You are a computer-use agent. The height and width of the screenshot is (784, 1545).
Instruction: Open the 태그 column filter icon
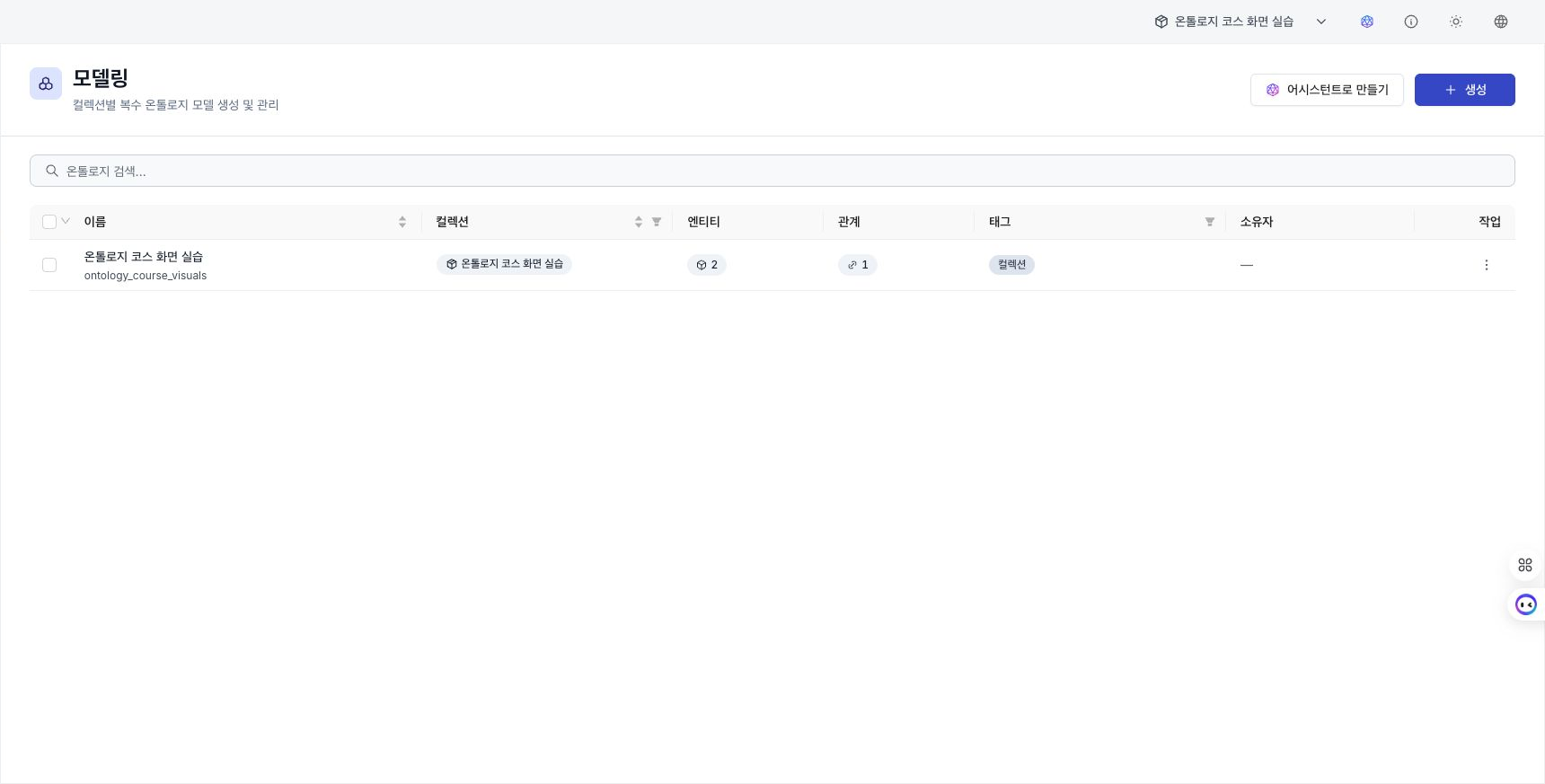tap(1210, 222)
